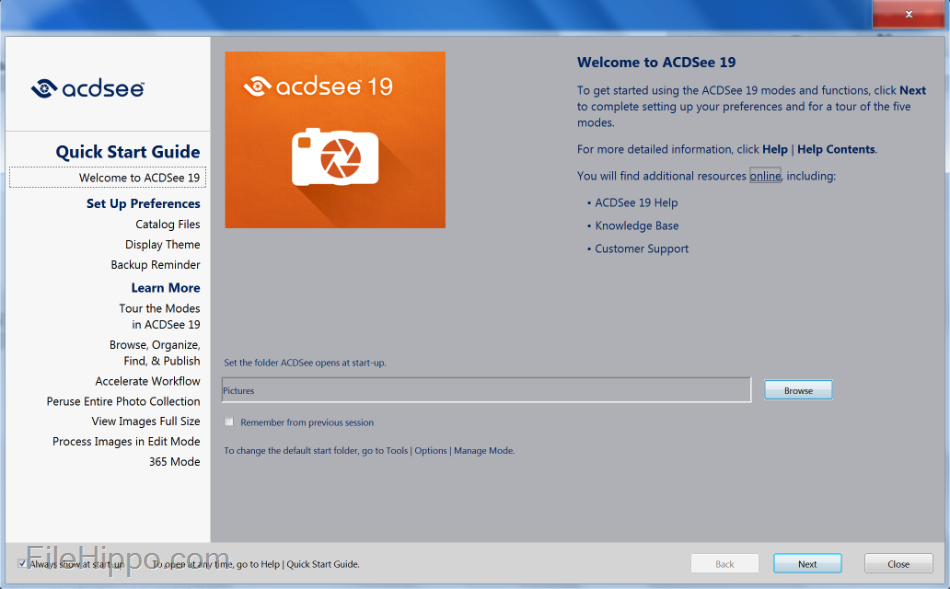Open Browse, Organize, Find, & Publish page
This screenshot has height=589, width=950.
point(155,353)
